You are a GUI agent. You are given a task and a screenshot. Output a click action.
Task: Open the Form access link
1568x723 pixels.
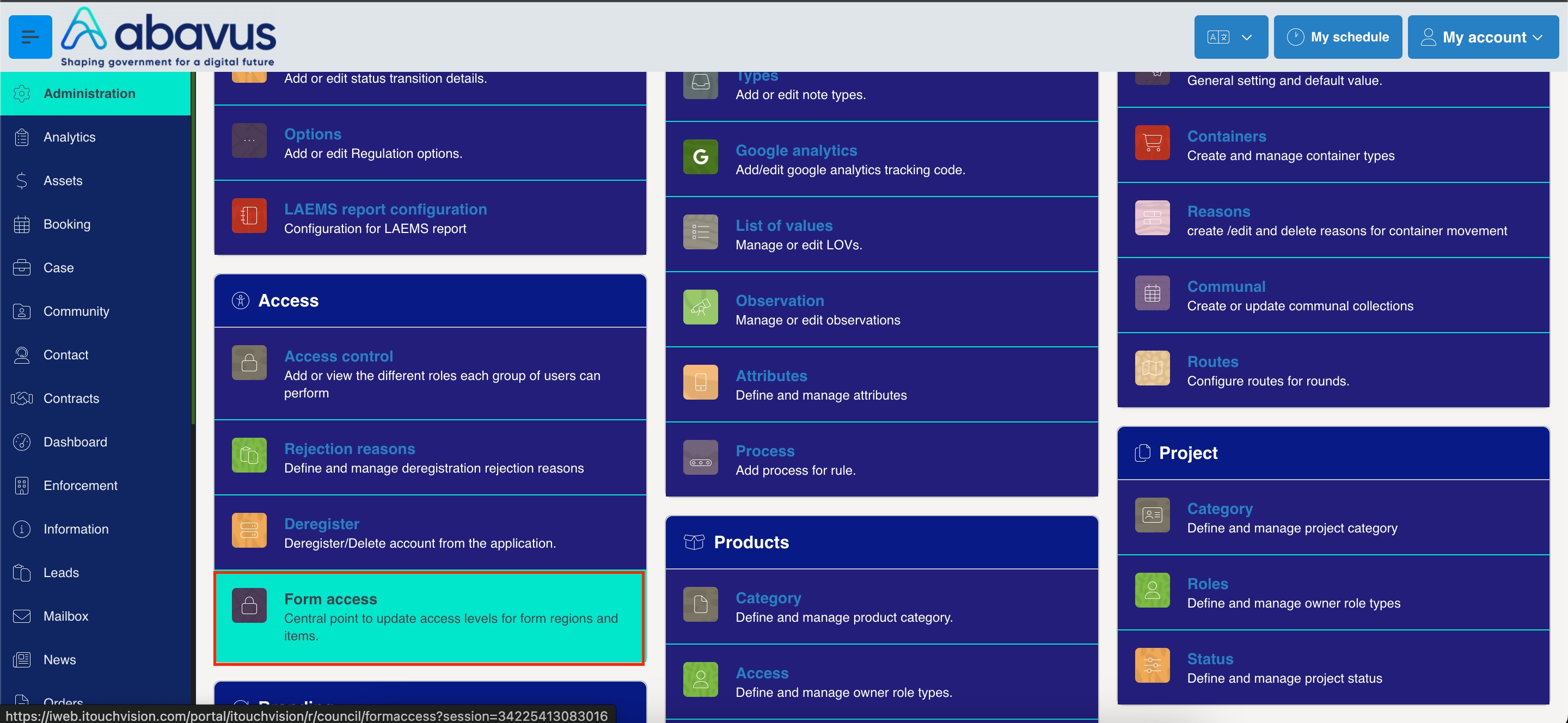click(330, 599)
